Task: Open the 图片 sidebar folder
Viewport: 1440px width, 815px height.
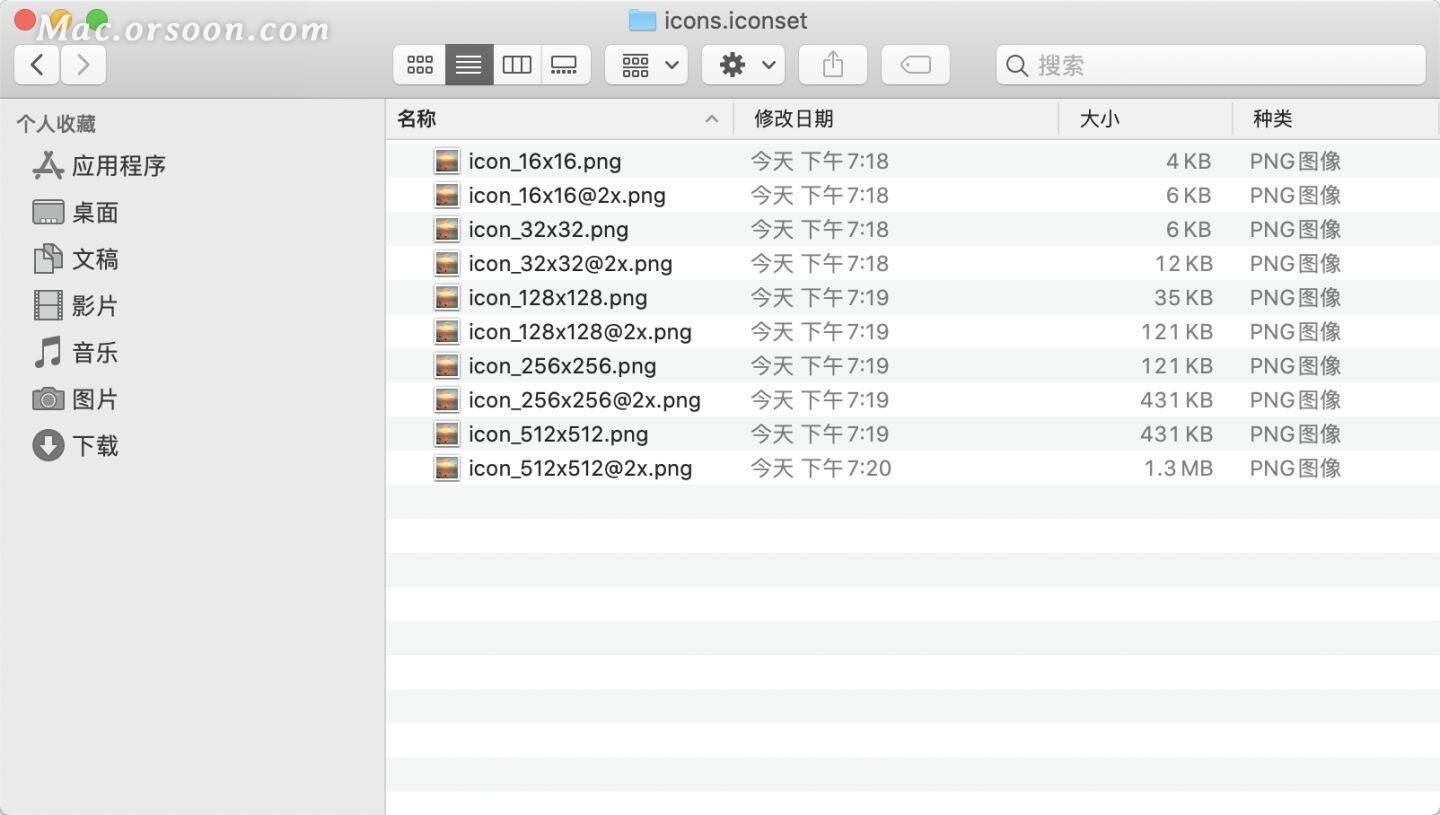Action: [93, 399]
